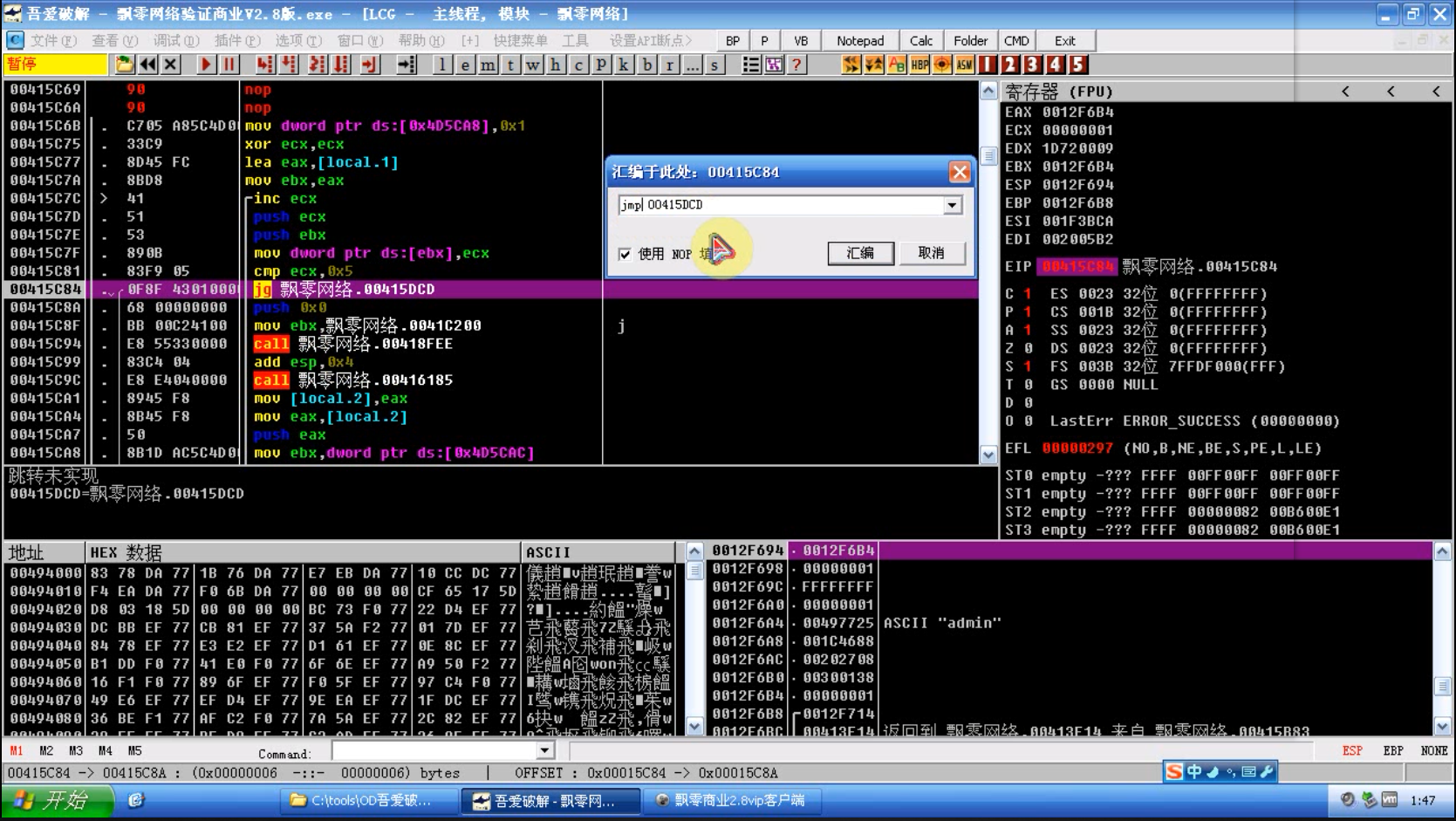Click the ASM plugin icon
This screenshot has width=1456, height=821.
[965, 65]
